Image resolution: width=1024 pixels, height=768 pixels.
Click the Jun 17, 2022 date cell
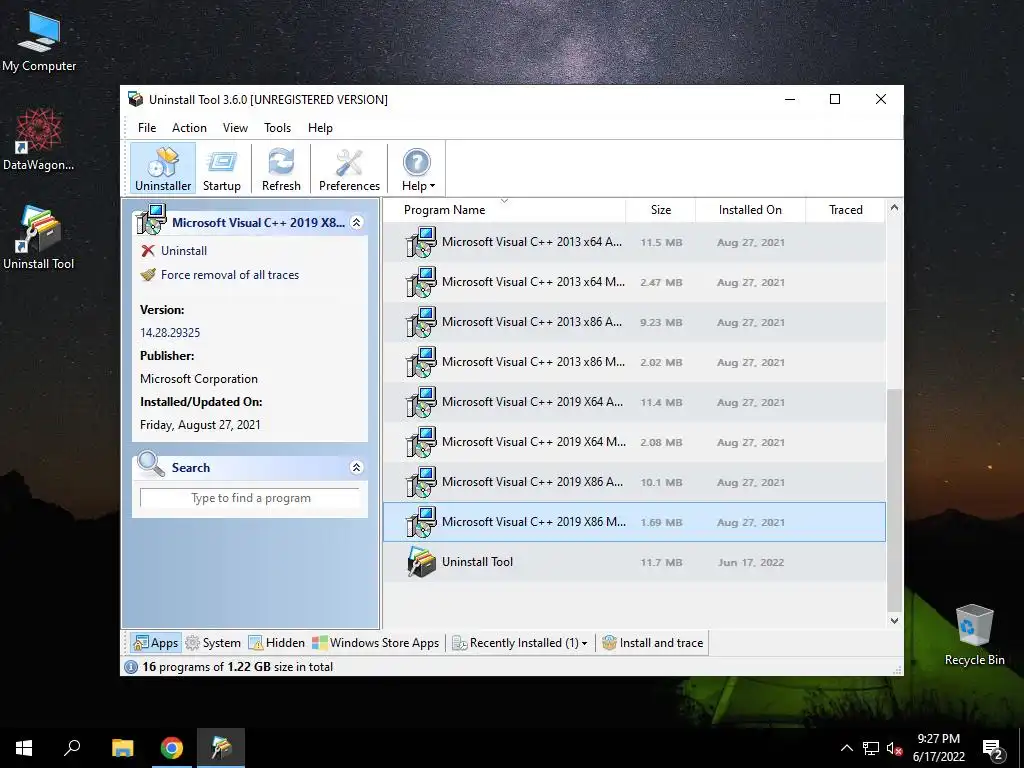pyautogui.click(x=751, y=562)
